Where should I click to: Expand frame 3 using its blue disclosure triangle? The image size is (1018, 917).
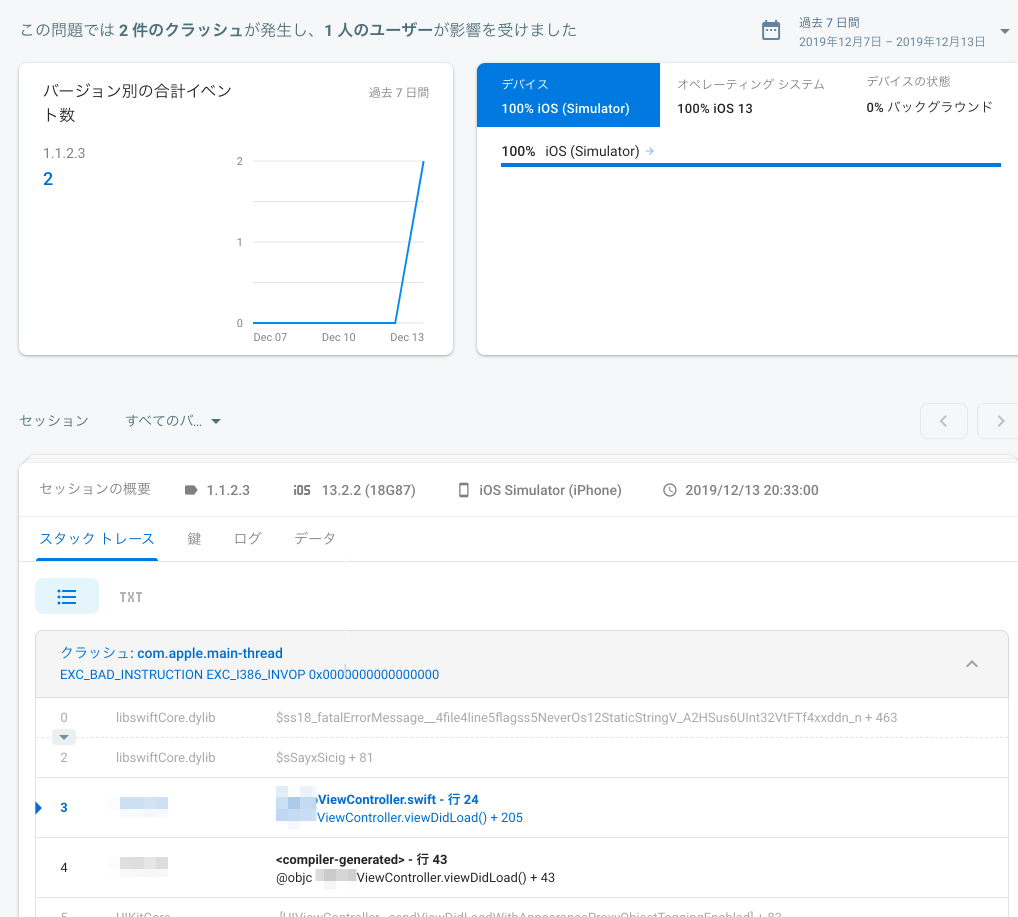38,807
